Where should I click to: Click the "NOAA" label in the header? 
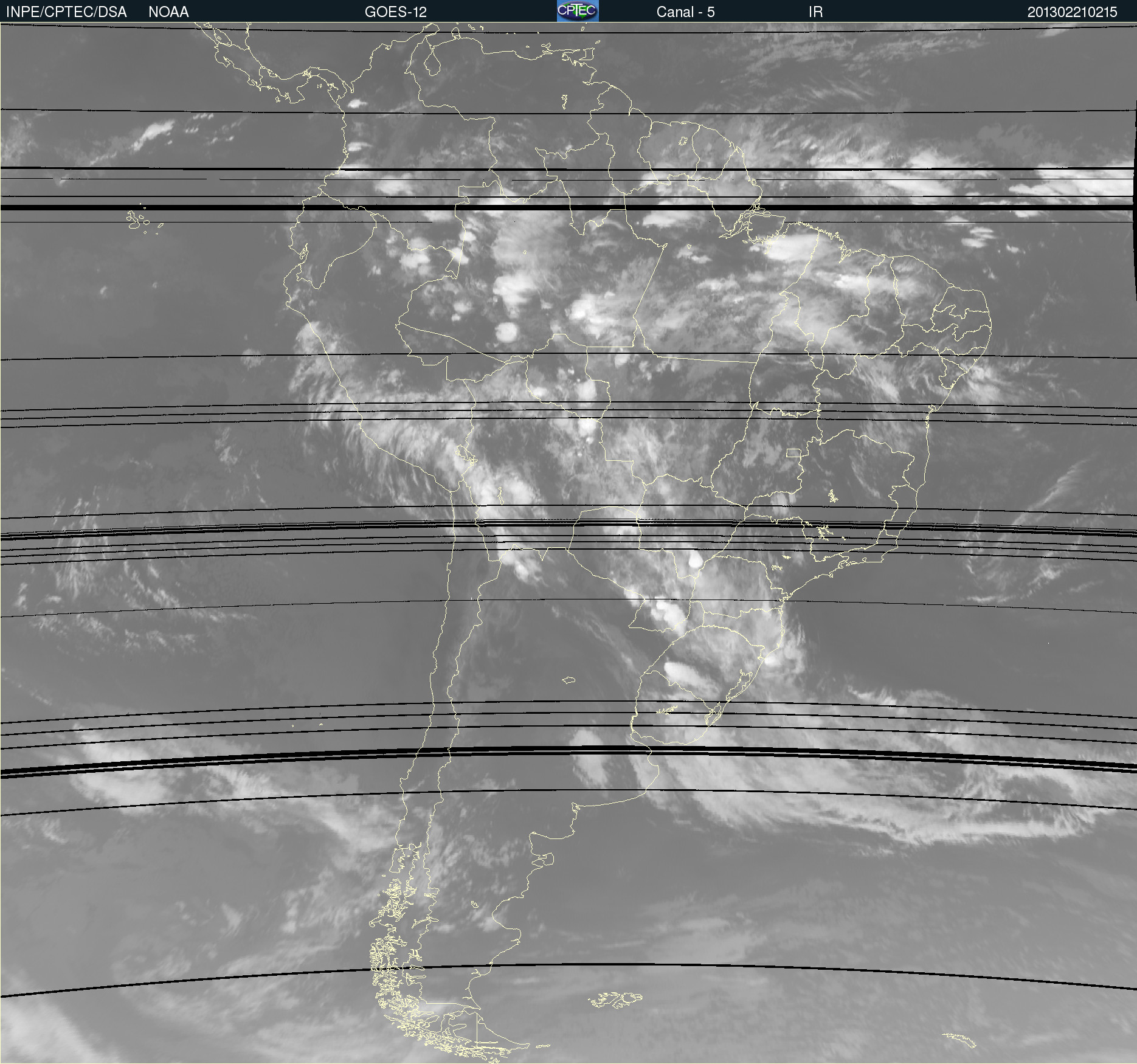[168, 12]
